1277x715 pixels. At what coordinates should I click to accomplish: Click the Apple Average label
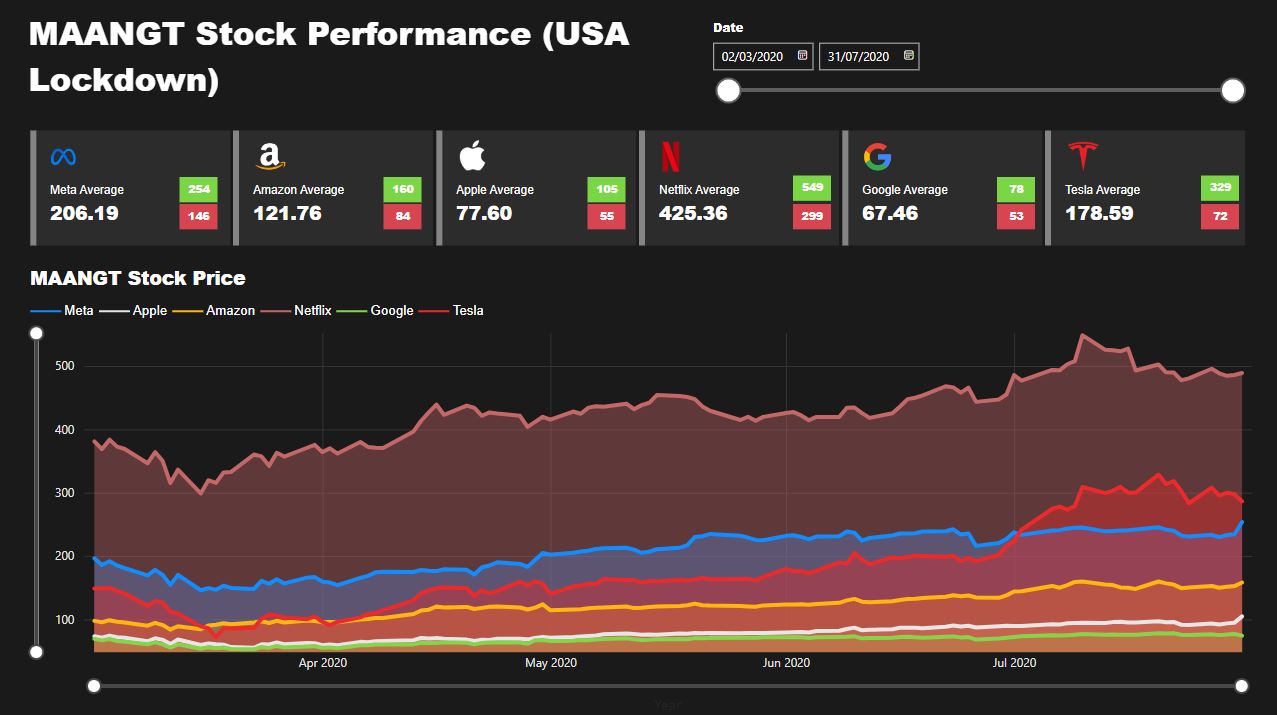point(495,190)
